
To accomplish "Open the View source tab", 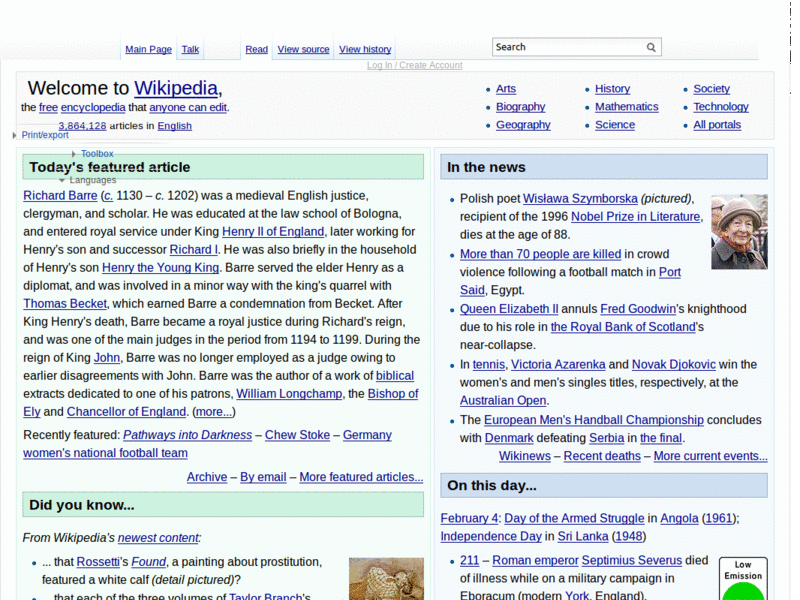I will [304, 49].
